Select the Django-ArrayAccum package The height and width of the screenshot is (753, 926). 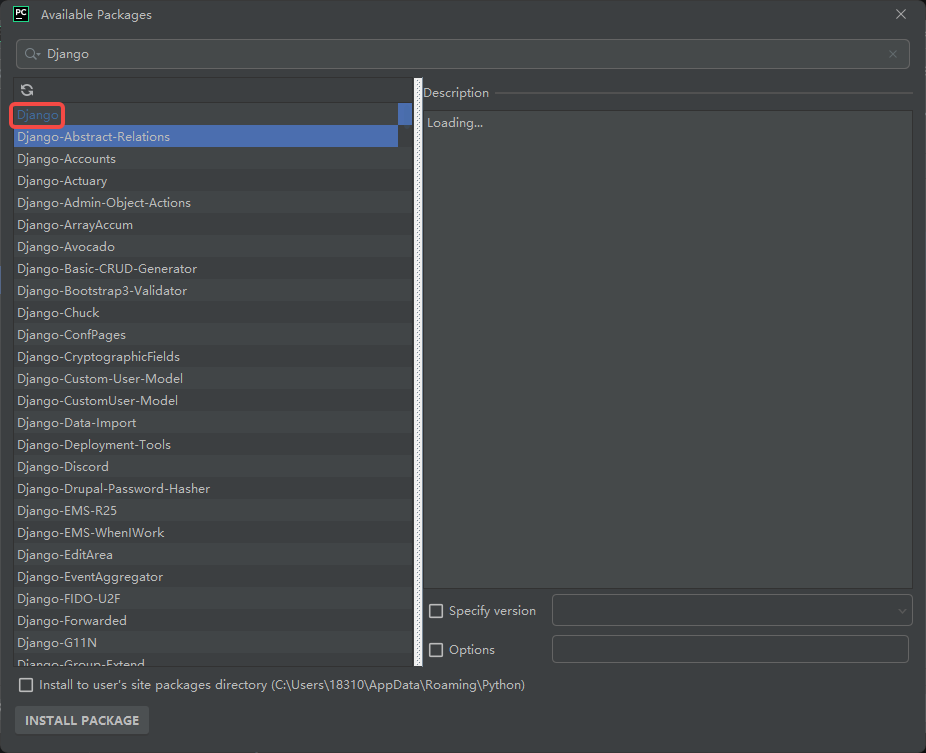click(x=213, y=224)
